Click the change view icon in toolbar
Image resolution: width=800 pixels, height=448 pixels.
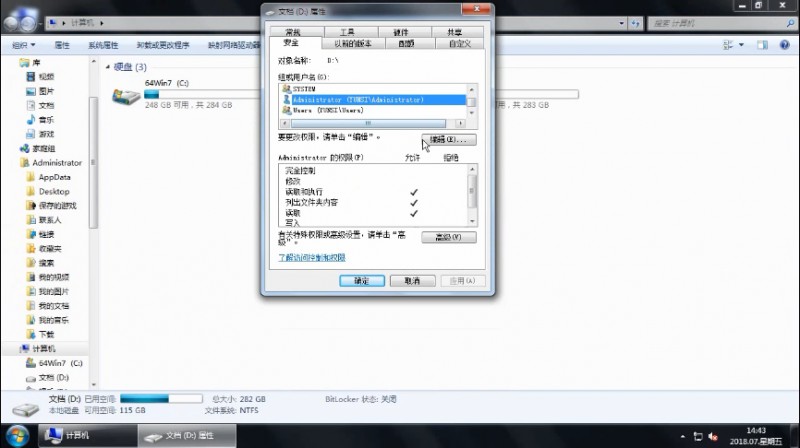coord(728,45)
